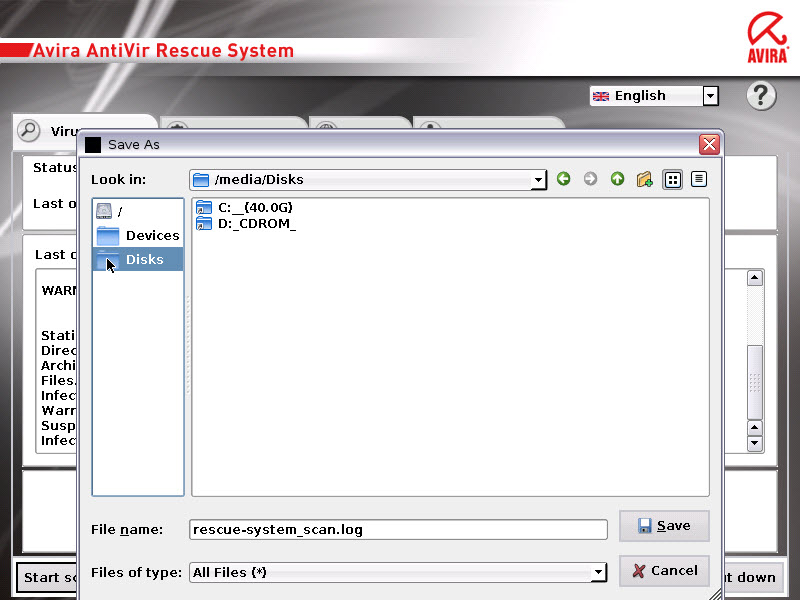Cancel the Save As dialog
The image size is (800, 600).
[664, 570]
